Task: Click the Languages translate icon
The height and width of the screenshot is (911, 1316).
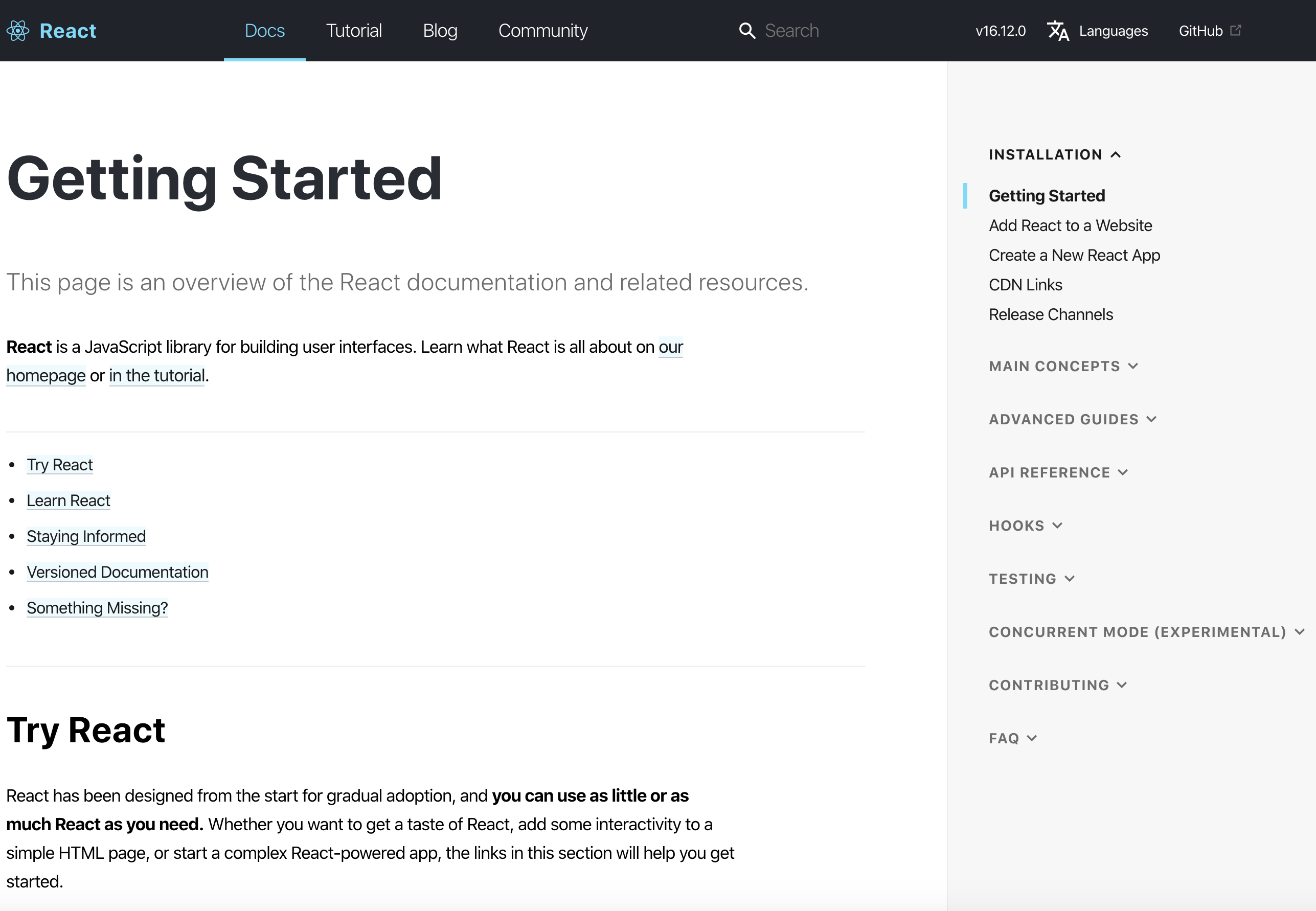Action: [1058, 31]
